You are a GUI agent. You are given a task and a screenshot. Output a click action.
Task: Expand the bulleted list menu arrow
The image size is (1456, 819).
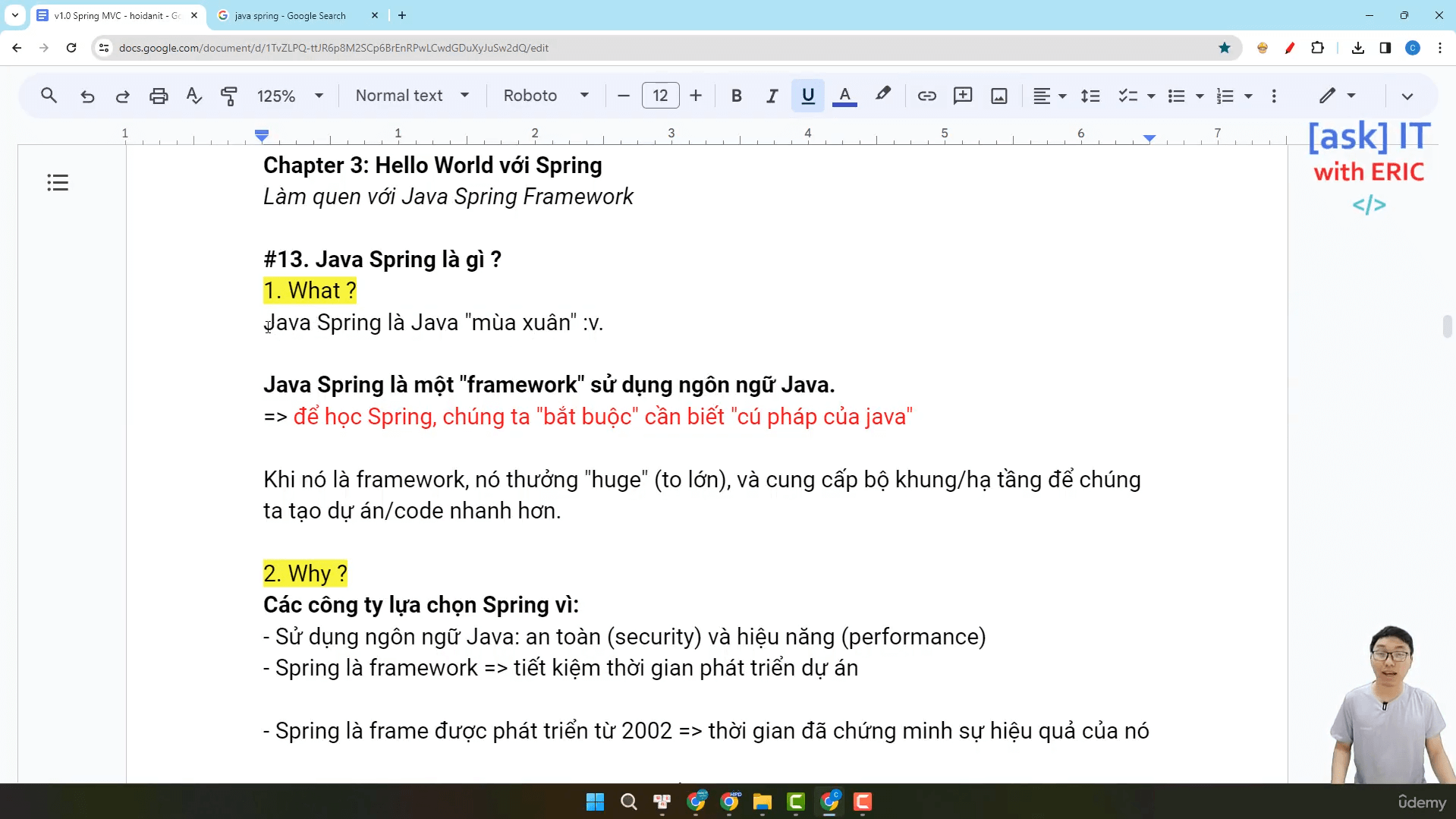[1200, 96]
